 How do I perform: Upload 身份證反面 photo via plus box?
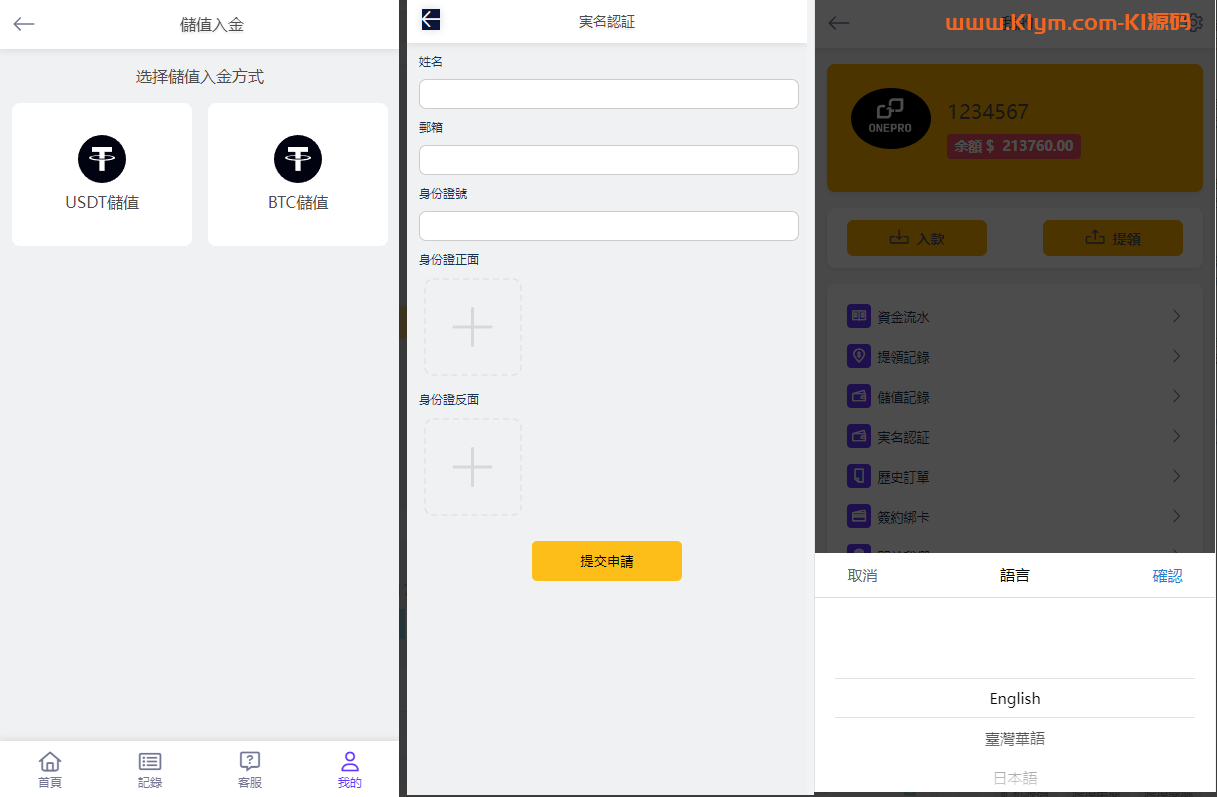click(x=473, y=467)
